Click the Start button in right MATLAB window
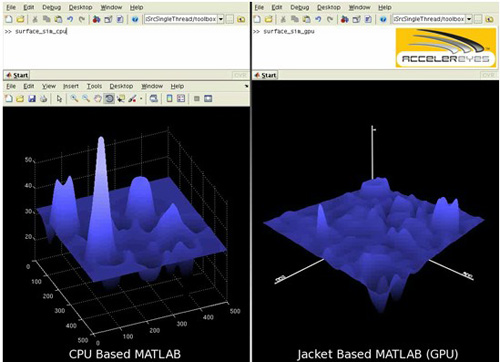 pos(265,75)
